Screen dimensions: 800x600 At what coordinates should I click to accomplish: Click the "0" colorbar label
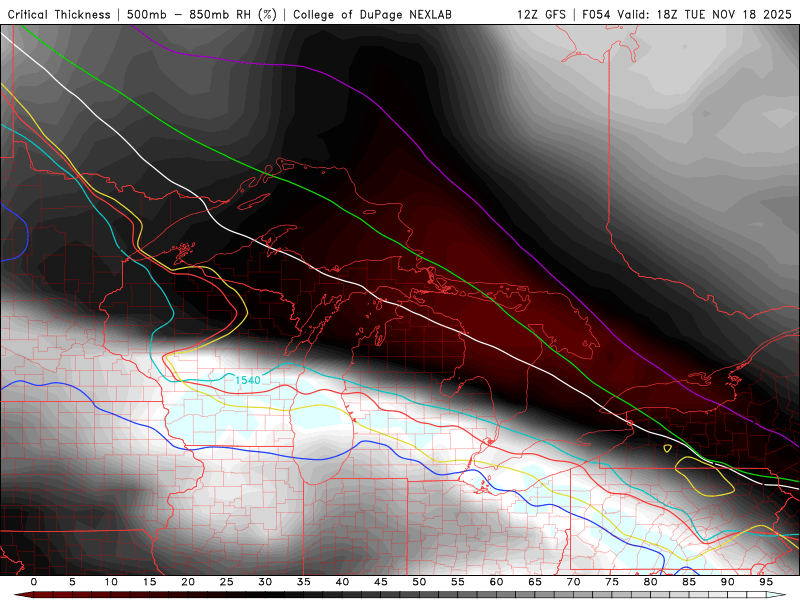(x=34, y=582)
